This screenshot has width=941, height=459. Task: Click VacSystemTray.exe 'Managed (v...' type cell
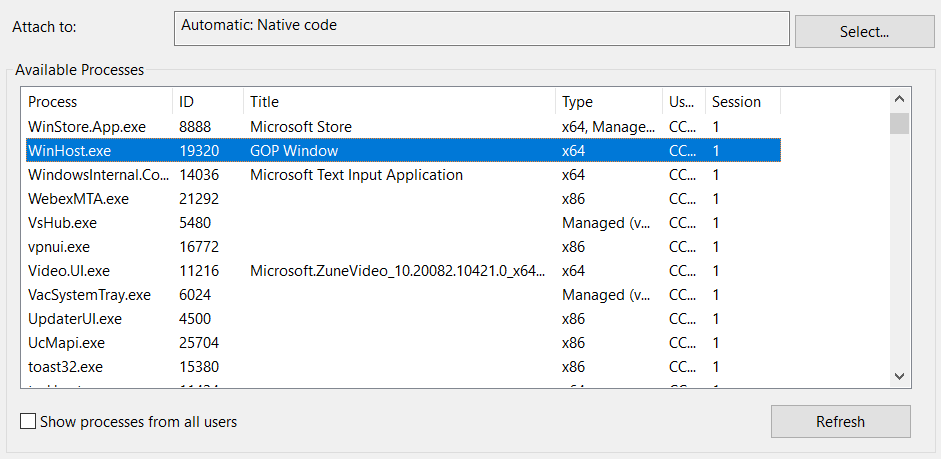click(x=606, y=295)
